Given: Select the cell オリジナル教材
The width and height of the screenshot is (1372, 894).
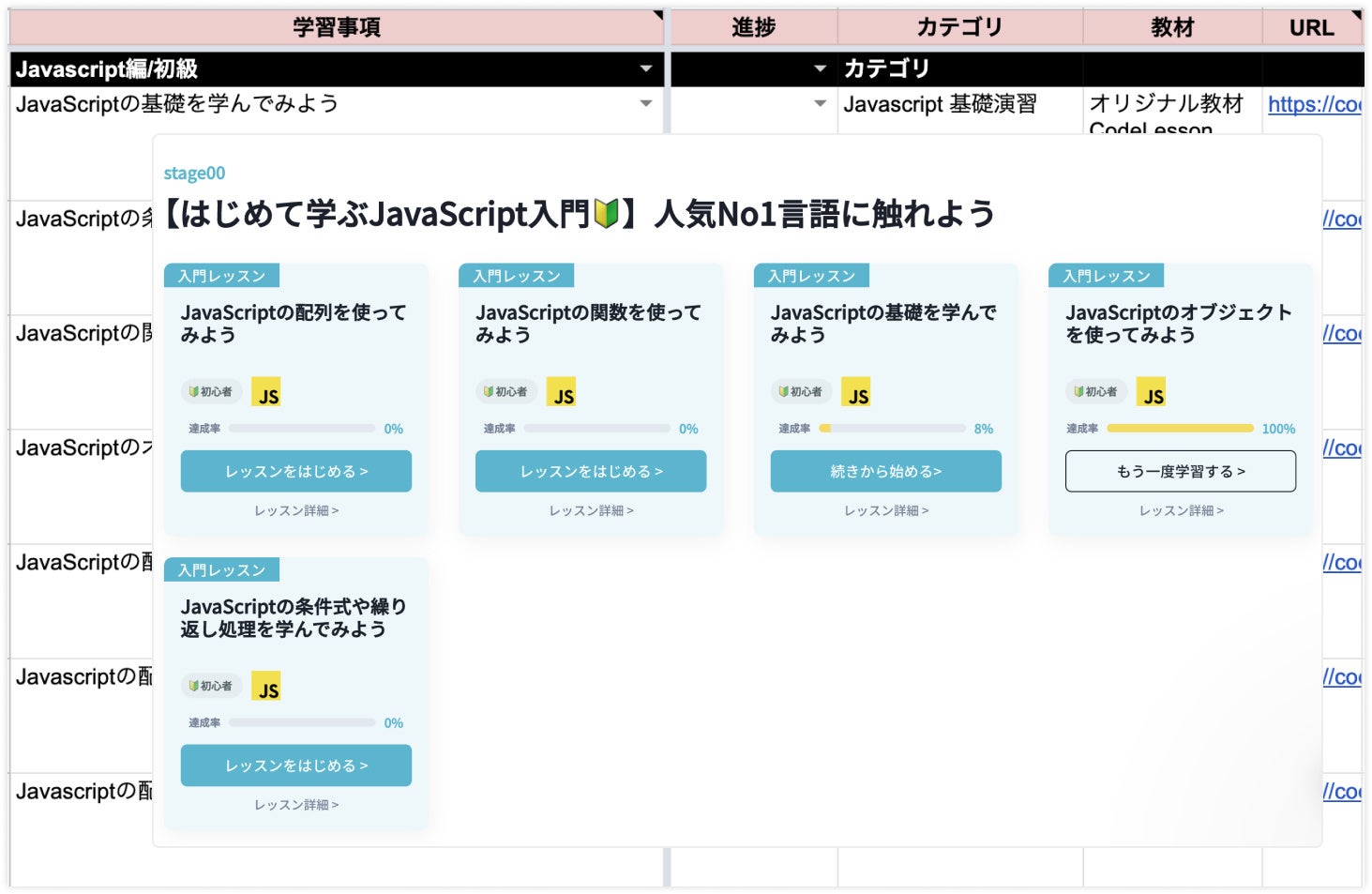Looking at the screenshot, I should click(1172, 109).
